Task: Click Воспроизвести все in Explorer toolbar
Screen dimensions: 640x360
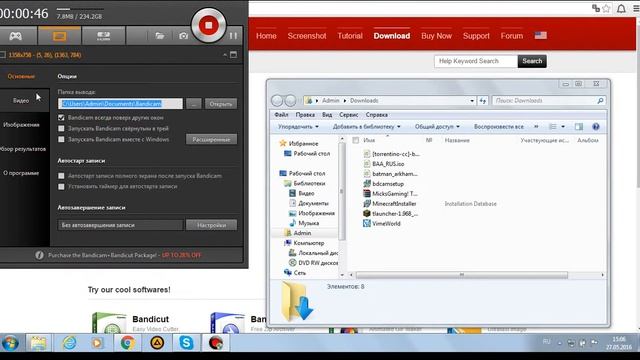Action: click(499, 127)
